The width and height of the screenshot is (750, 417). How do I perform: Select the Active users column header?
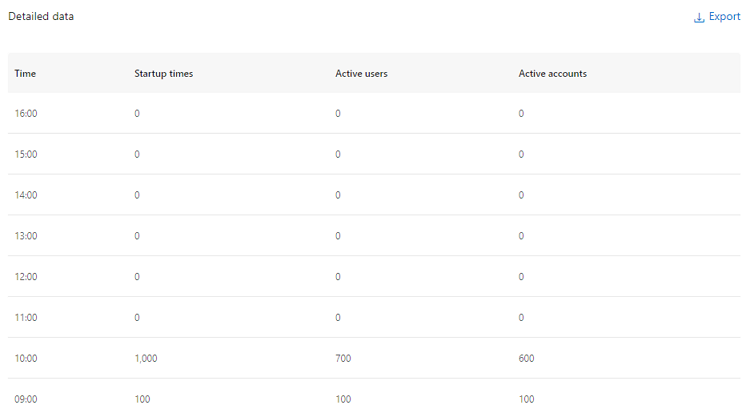point(361,74)
